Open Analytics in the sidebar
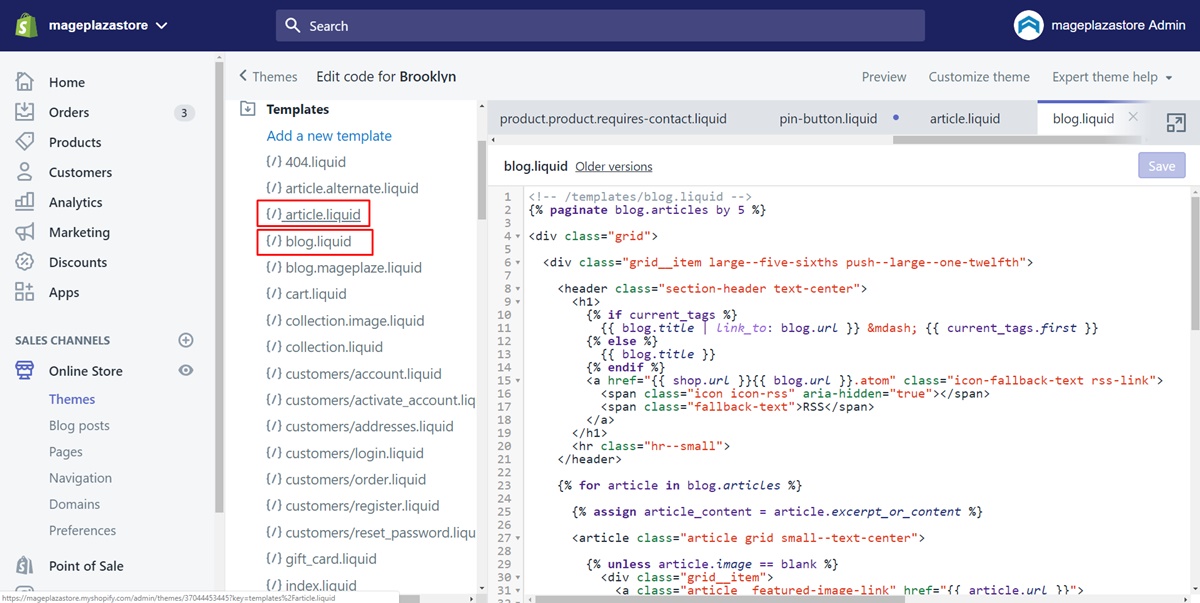Viewport: 1200px width, 603px height. pos(76,202)
